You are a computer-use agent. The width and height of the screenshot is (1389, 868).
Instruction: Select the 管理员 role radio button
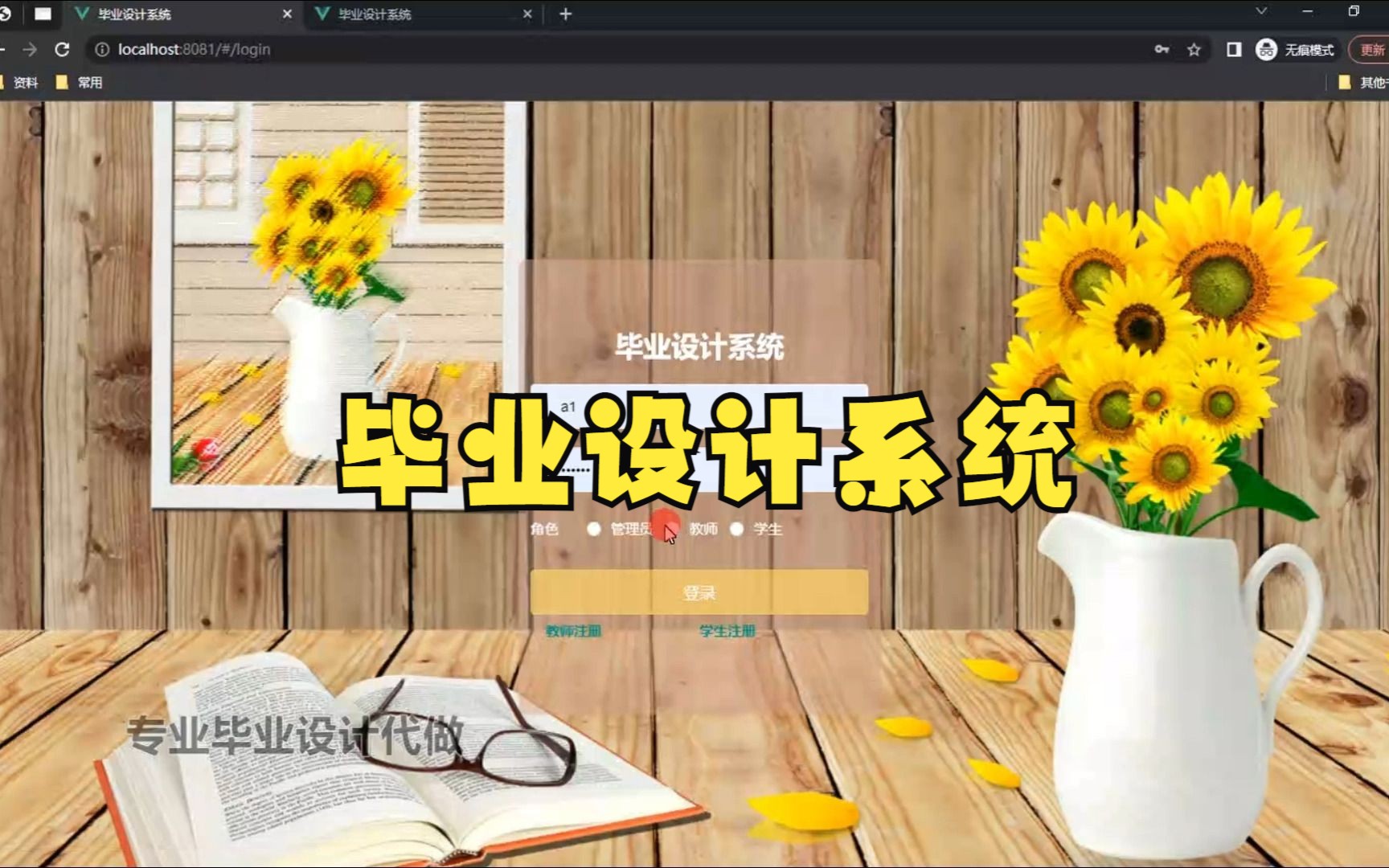[x=593, y=530]
